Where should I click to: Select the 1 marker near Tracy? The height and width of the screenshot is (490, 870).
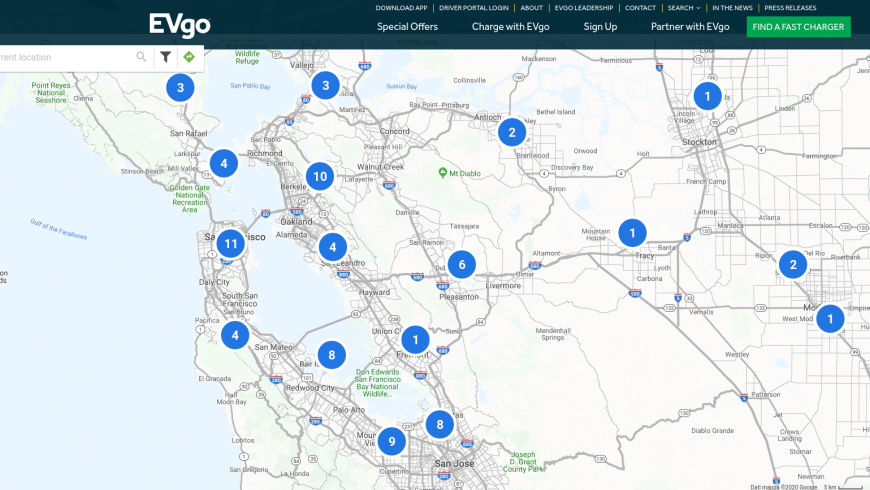pyautogui.click(x=633, y=233)
